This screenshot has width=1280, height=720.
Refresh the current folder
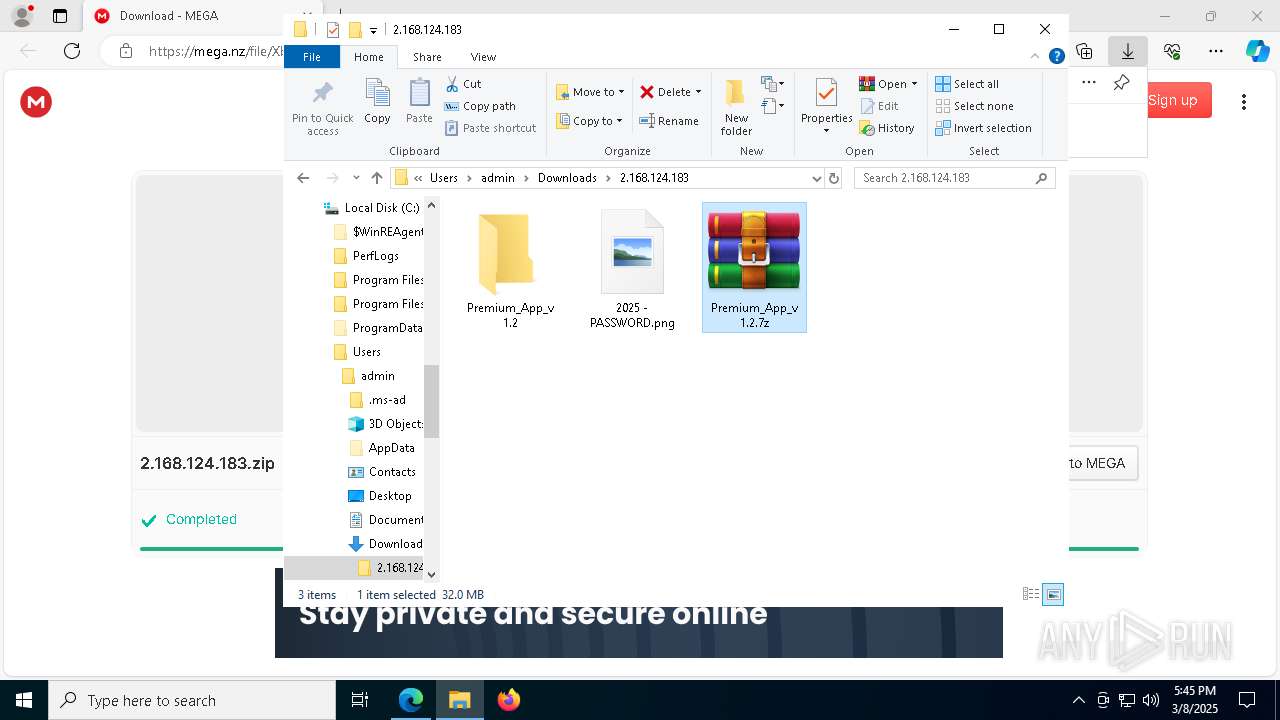tap(835, 178)
